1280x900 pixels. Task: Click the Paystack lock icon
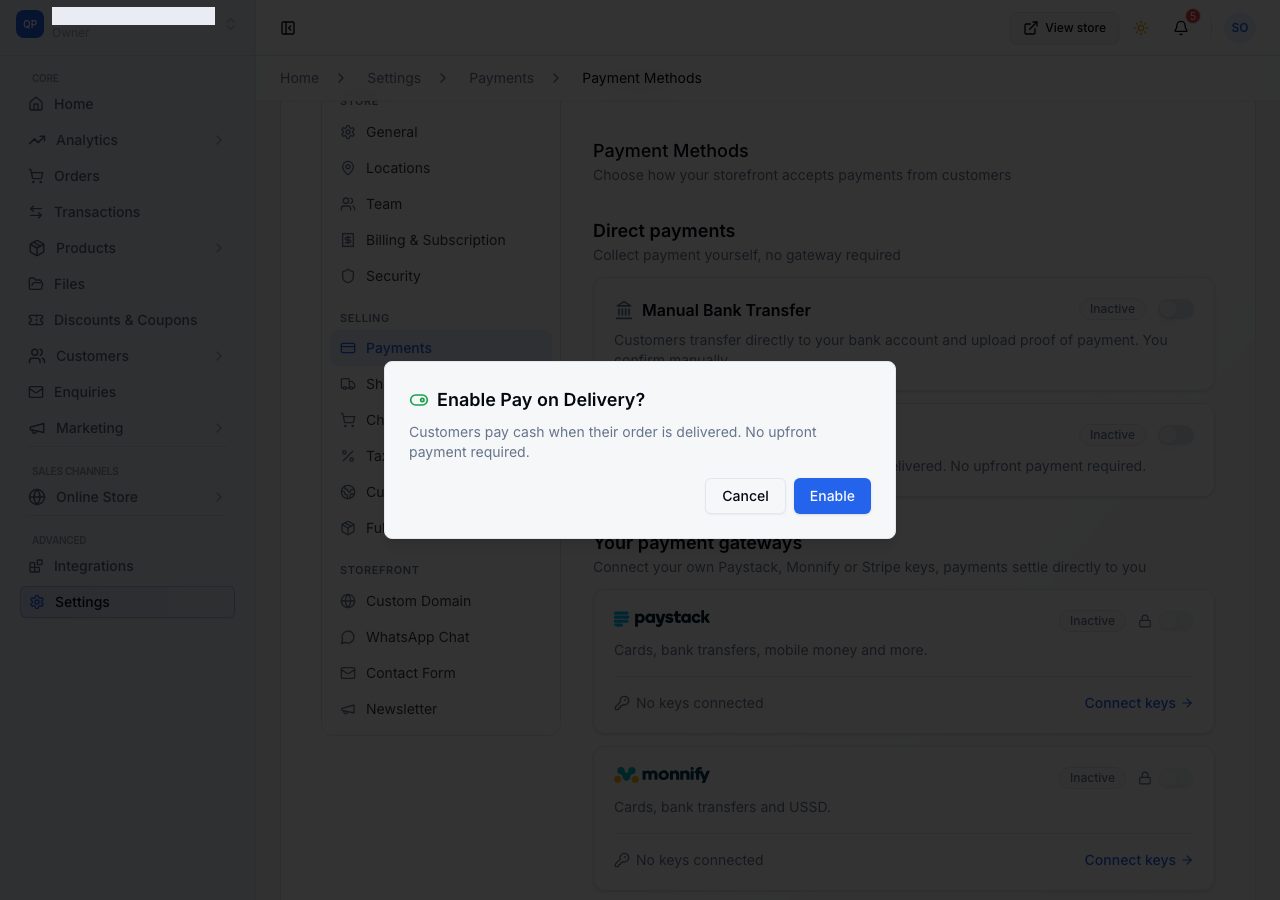click(1145, 621)
